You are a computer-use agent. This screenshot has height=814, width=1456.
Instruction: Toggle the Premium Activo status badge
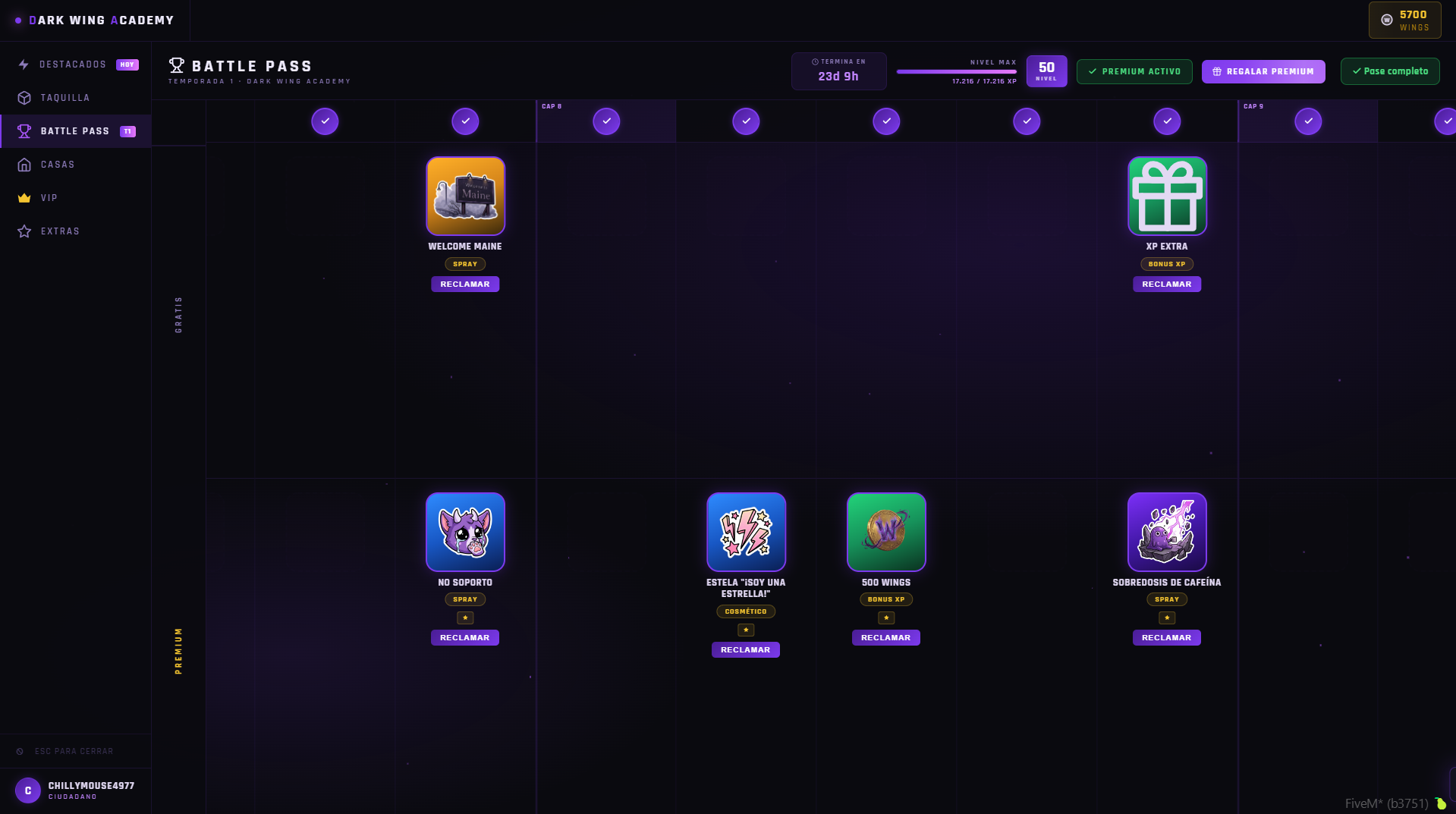(1134, 71)
